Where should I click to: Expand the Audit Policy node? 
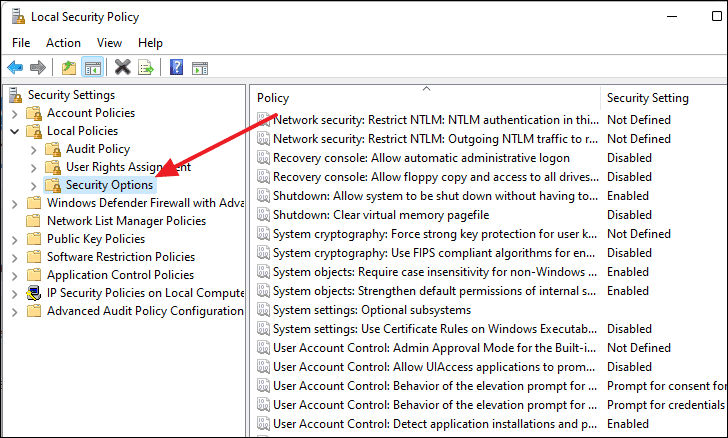coord(33,150)
